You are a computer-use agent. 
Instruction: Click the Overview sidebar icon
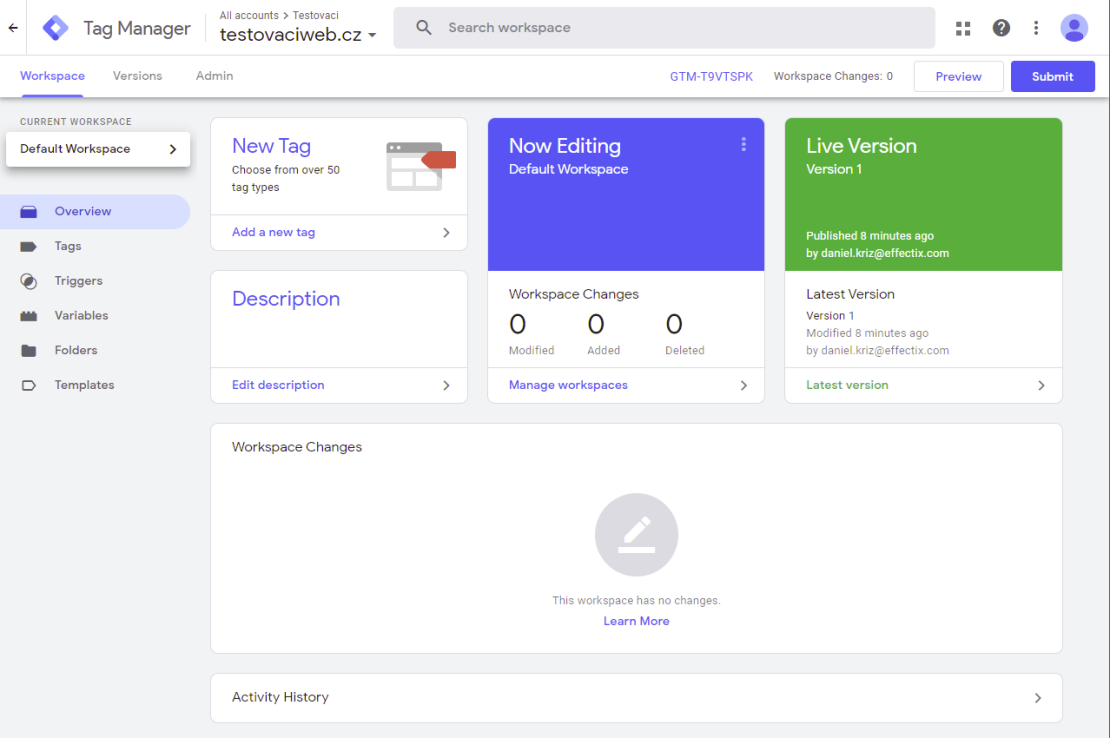pos(28,212)
